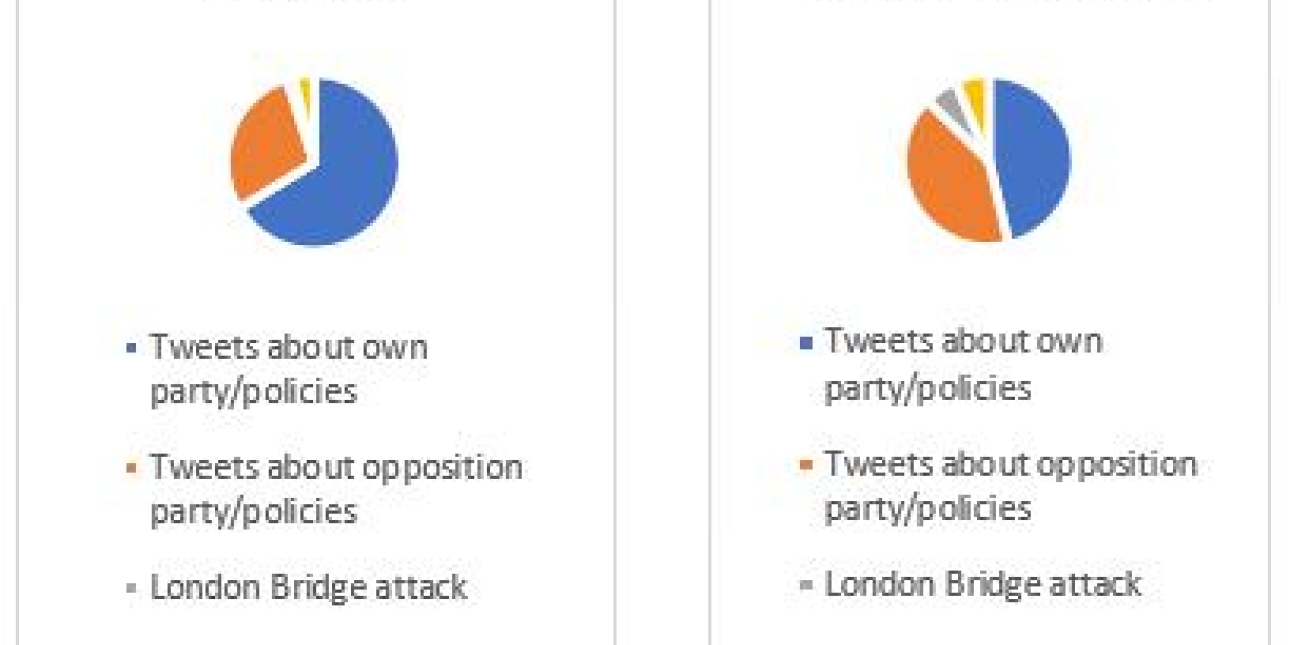
Task: Click the right legend's orange square marker
Action: (x=805, y=465)
